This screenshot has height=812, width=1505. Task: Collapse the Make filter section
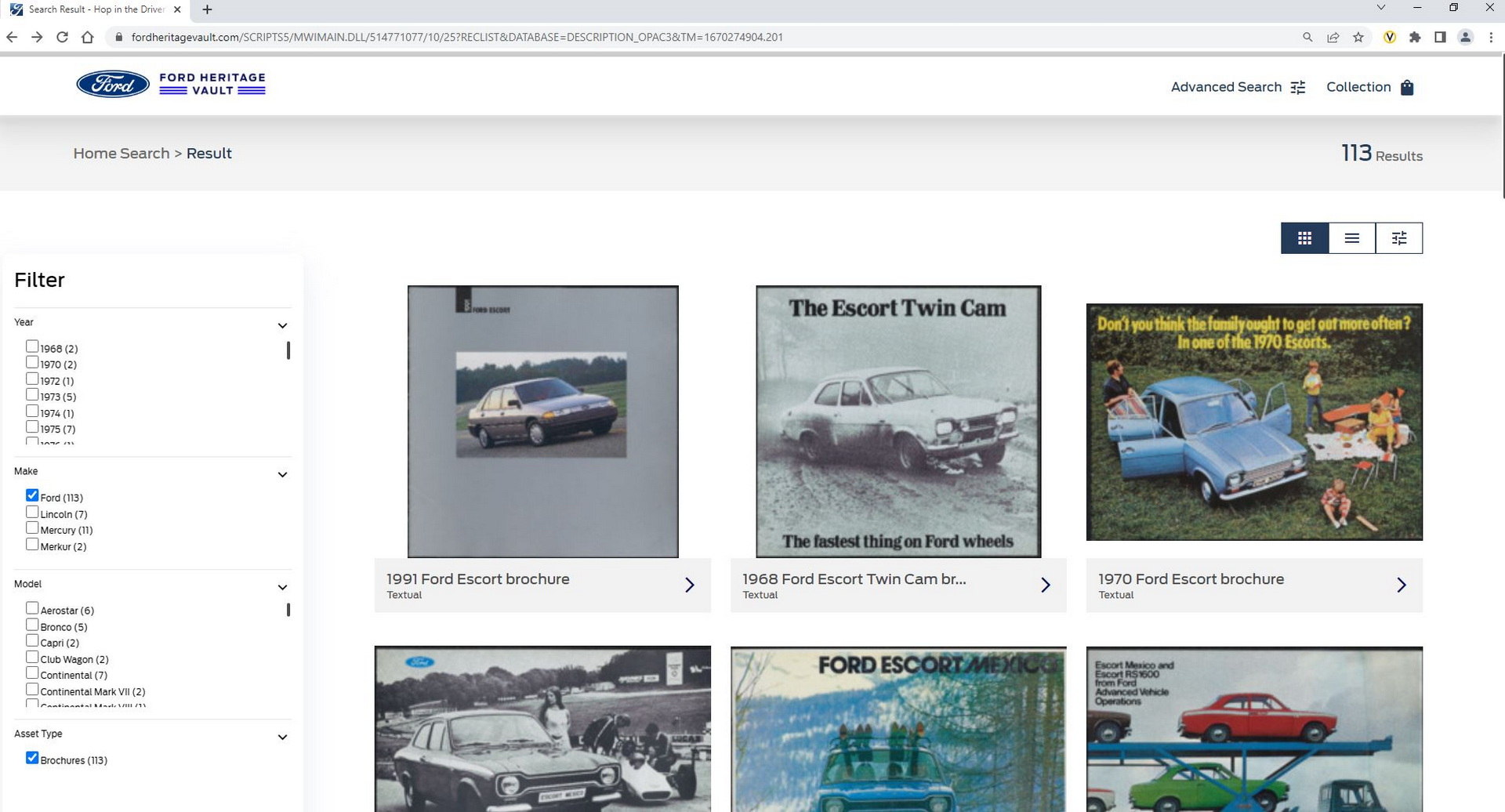282,474
